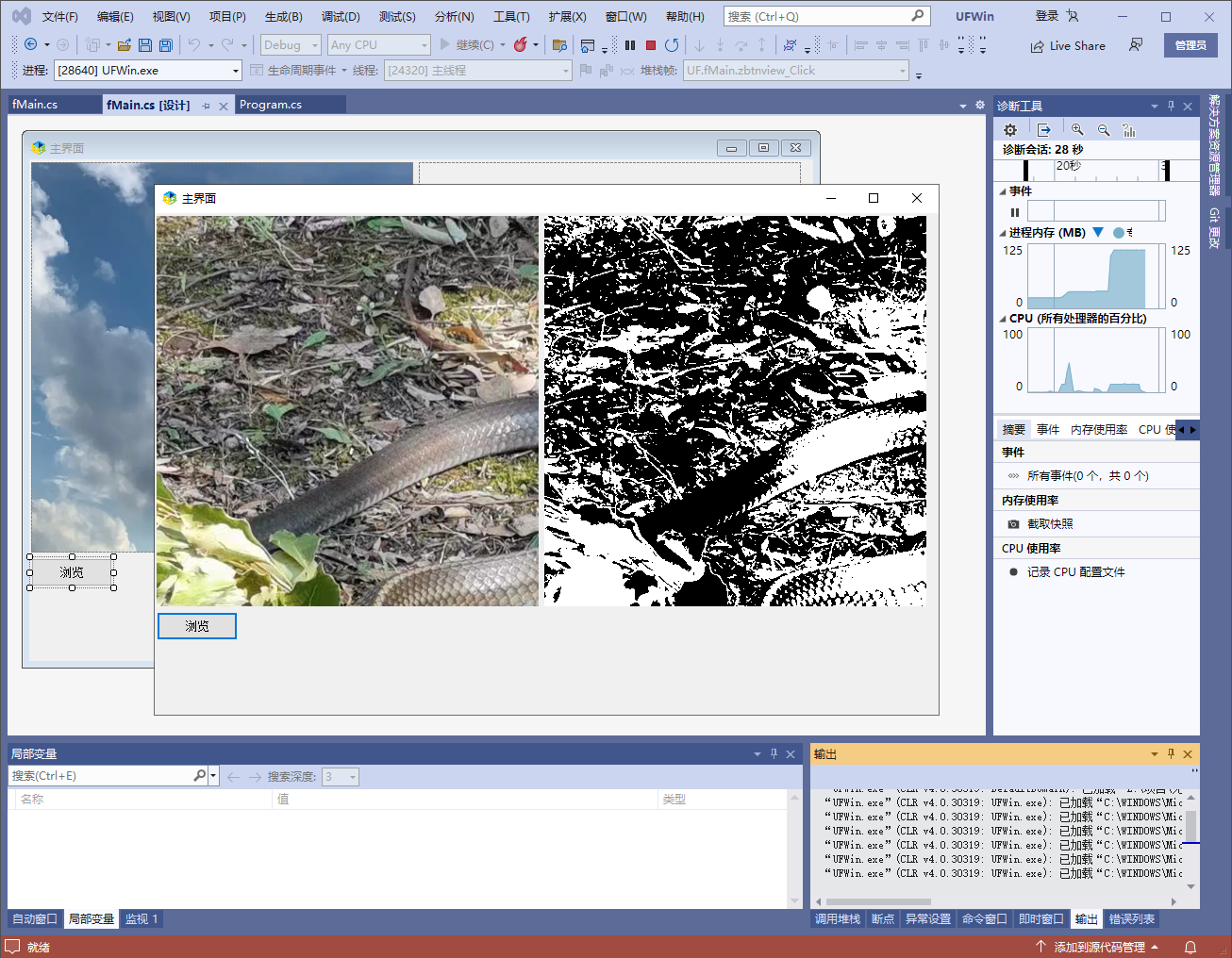
Task: Open the Any CPU platform dropdown
Action: [x=378, y=45]
